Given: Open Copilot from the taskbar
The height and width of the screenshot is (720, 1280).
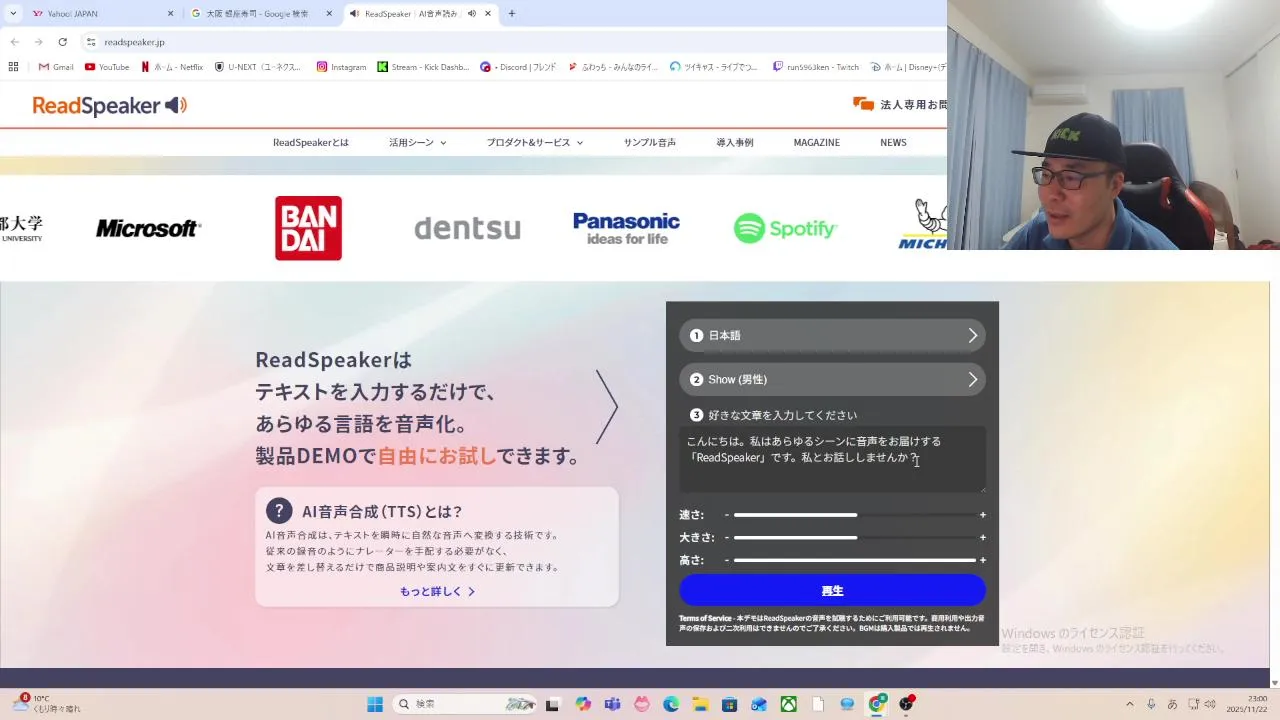Looking at the screenshot, I should [x=583, y=704].
